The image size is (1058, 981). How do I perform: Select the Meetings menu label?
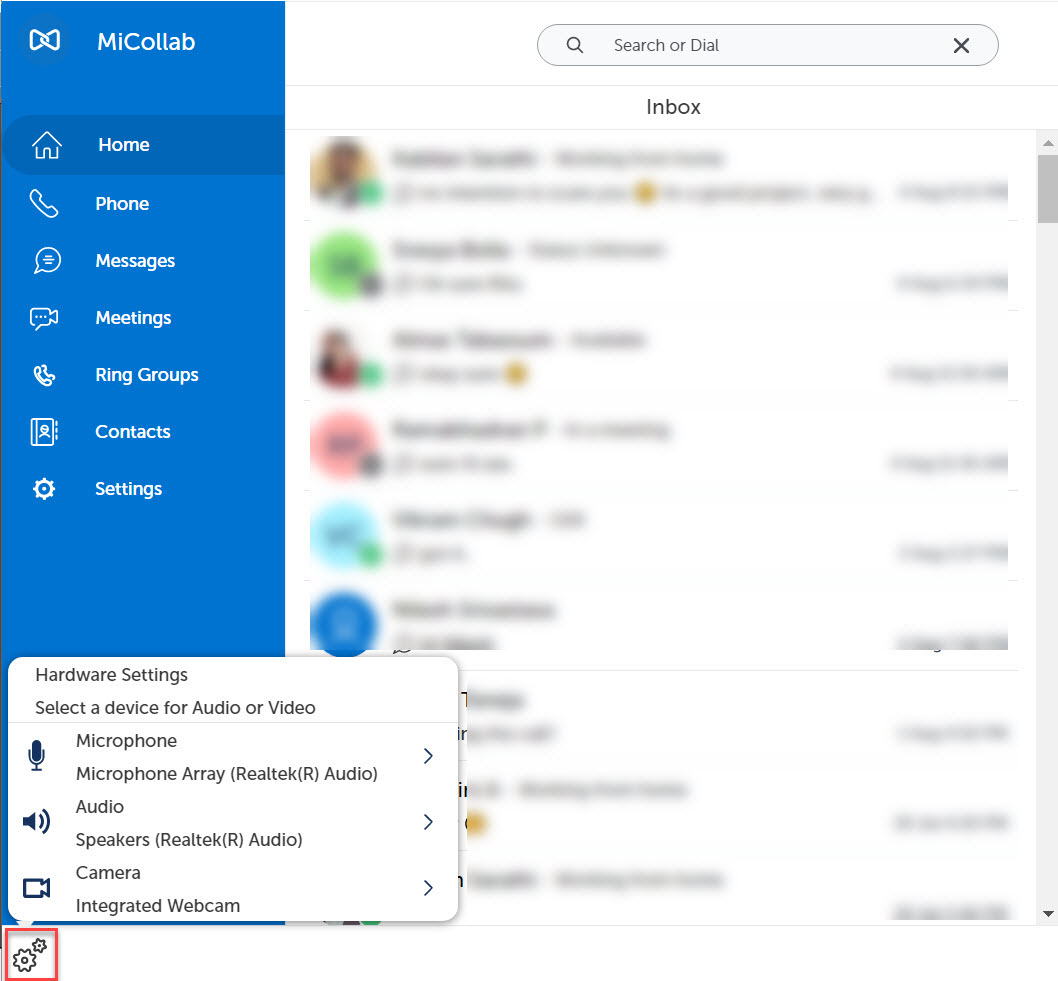pos(133,318)
